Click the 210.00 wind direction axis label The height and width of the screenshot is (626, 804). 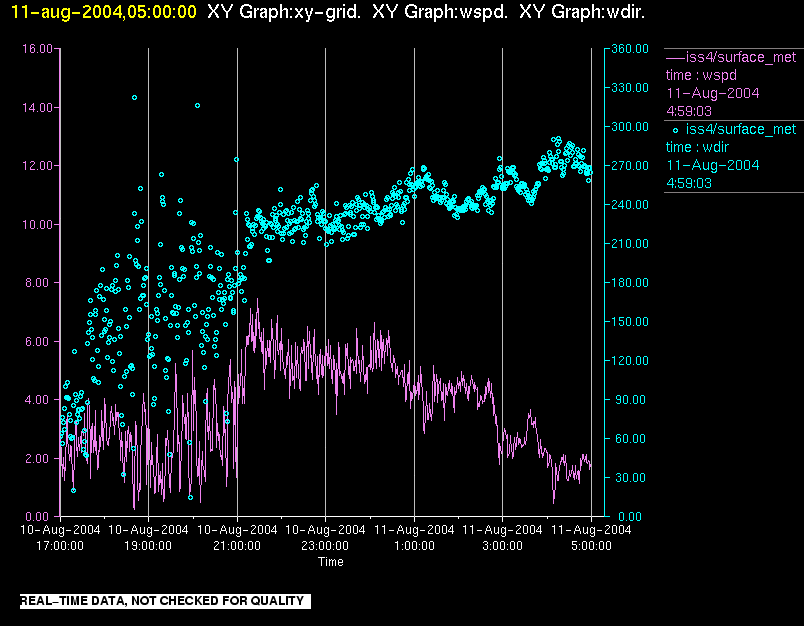click(x=630, y=244)
